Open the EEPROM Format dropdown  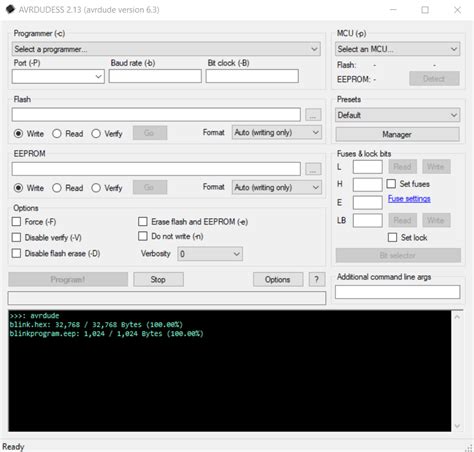click(277, 187)
